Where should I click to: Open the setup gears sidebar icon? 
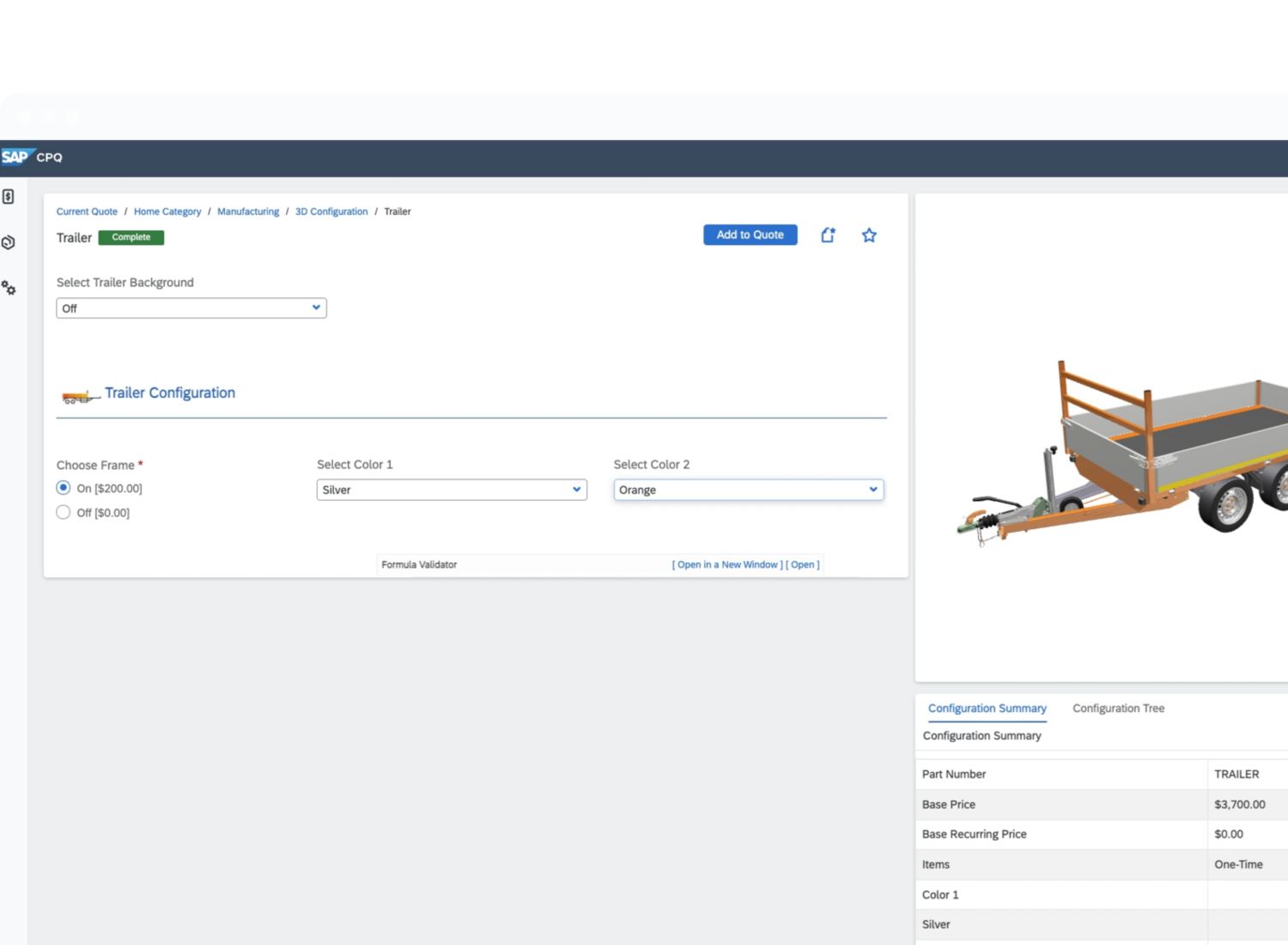[9, 288]
